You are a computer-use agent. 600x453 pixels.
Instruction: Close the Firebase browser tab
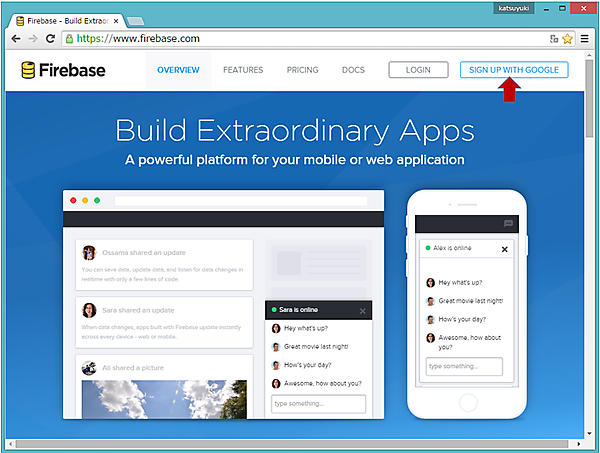(x=116, y=21)
